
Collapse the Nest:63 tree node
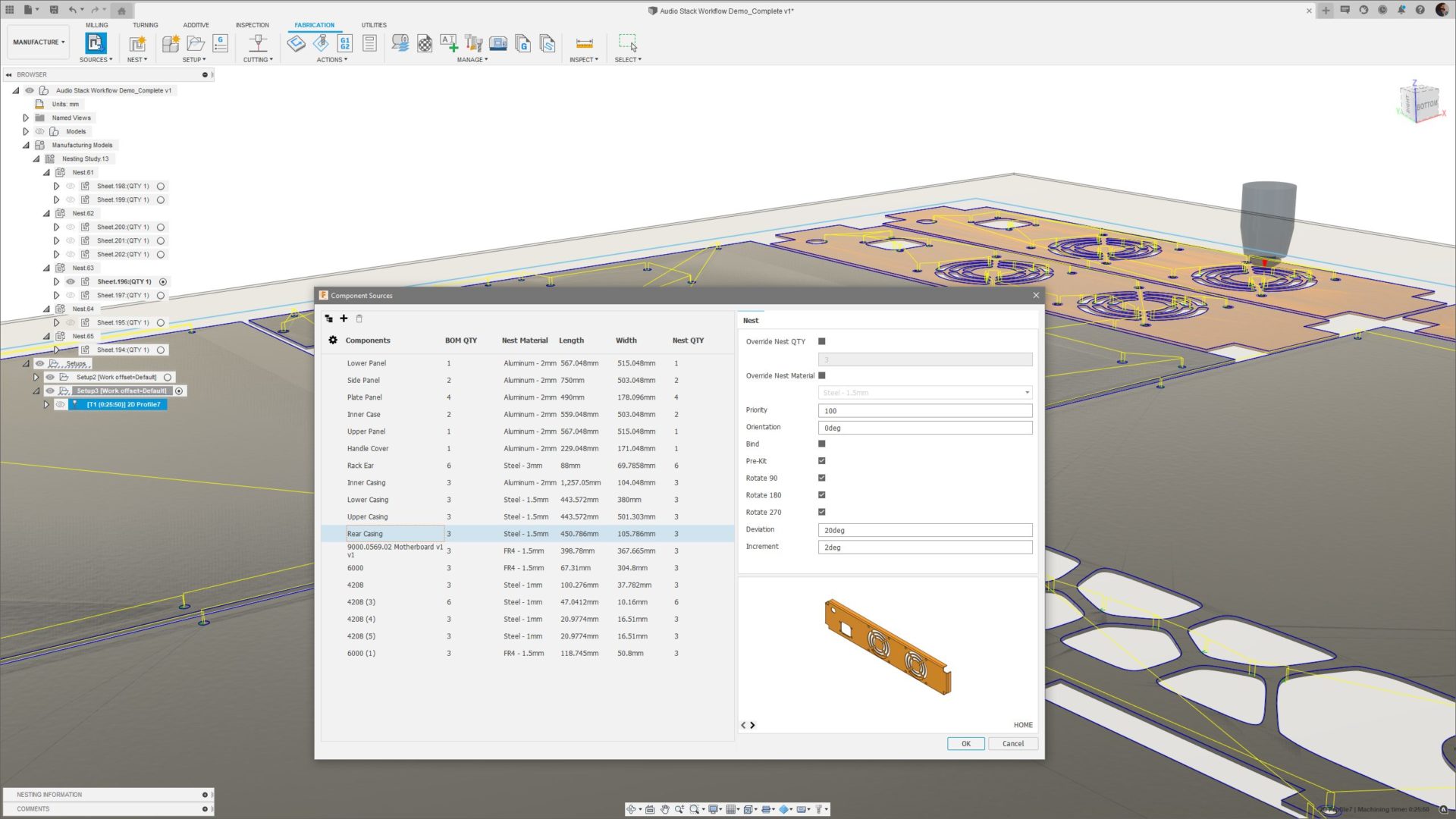pyautogui.click(x=46, y=268)
